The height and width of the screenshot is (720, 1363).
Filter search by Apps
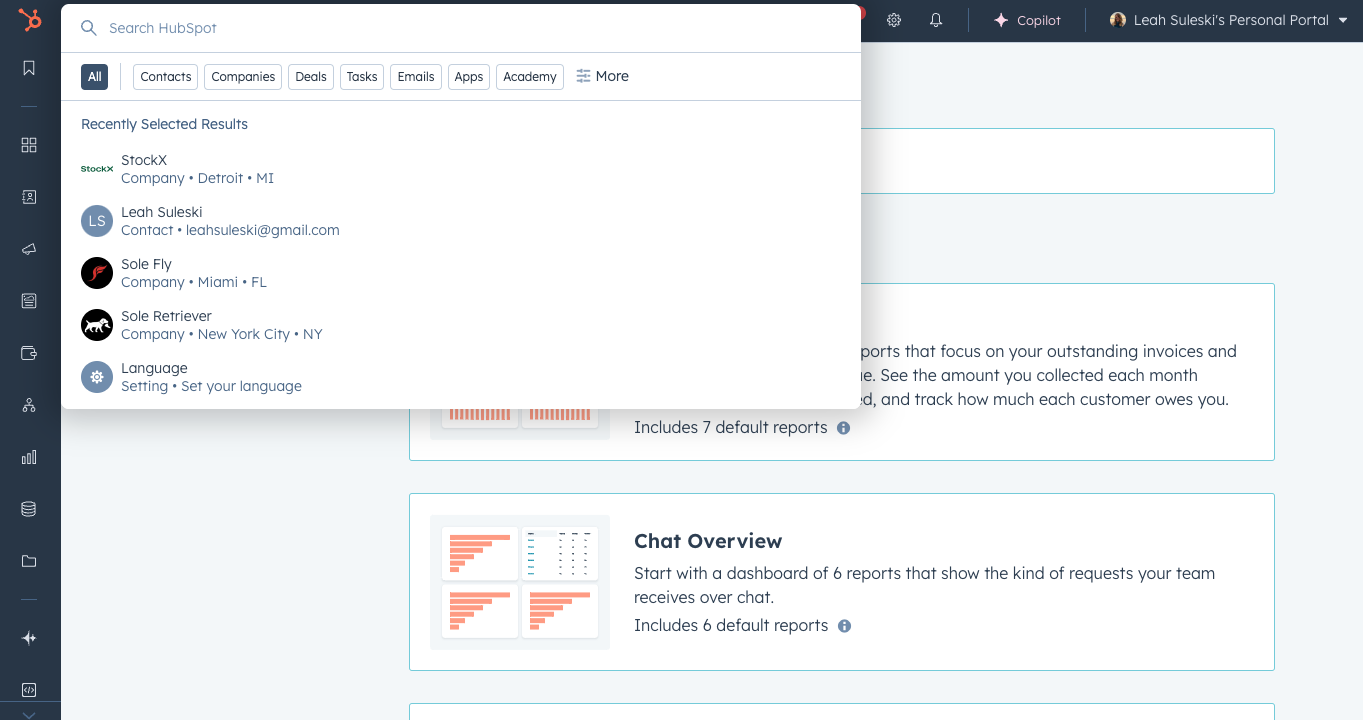[x=469, y=77]
